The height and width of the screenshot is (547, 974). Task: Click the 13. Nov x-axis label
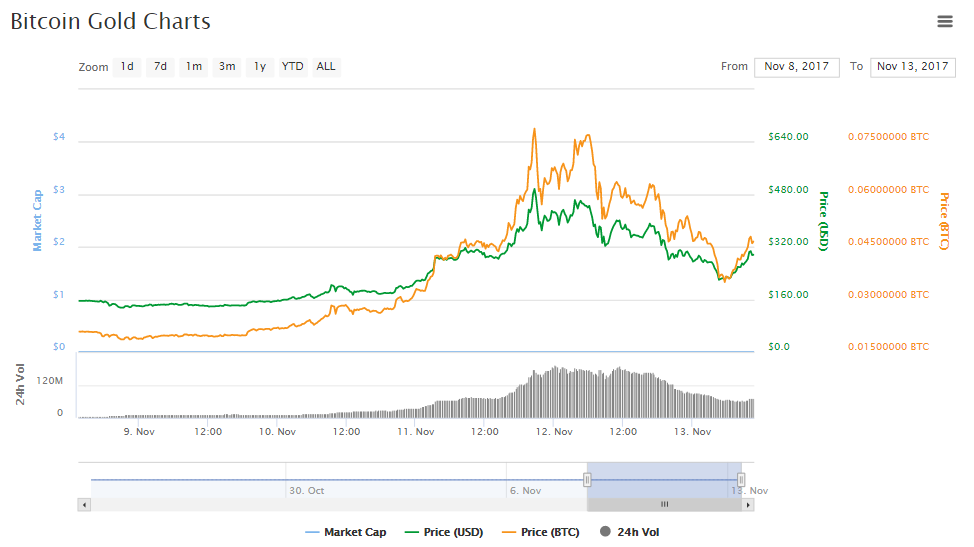click(693, 432)
